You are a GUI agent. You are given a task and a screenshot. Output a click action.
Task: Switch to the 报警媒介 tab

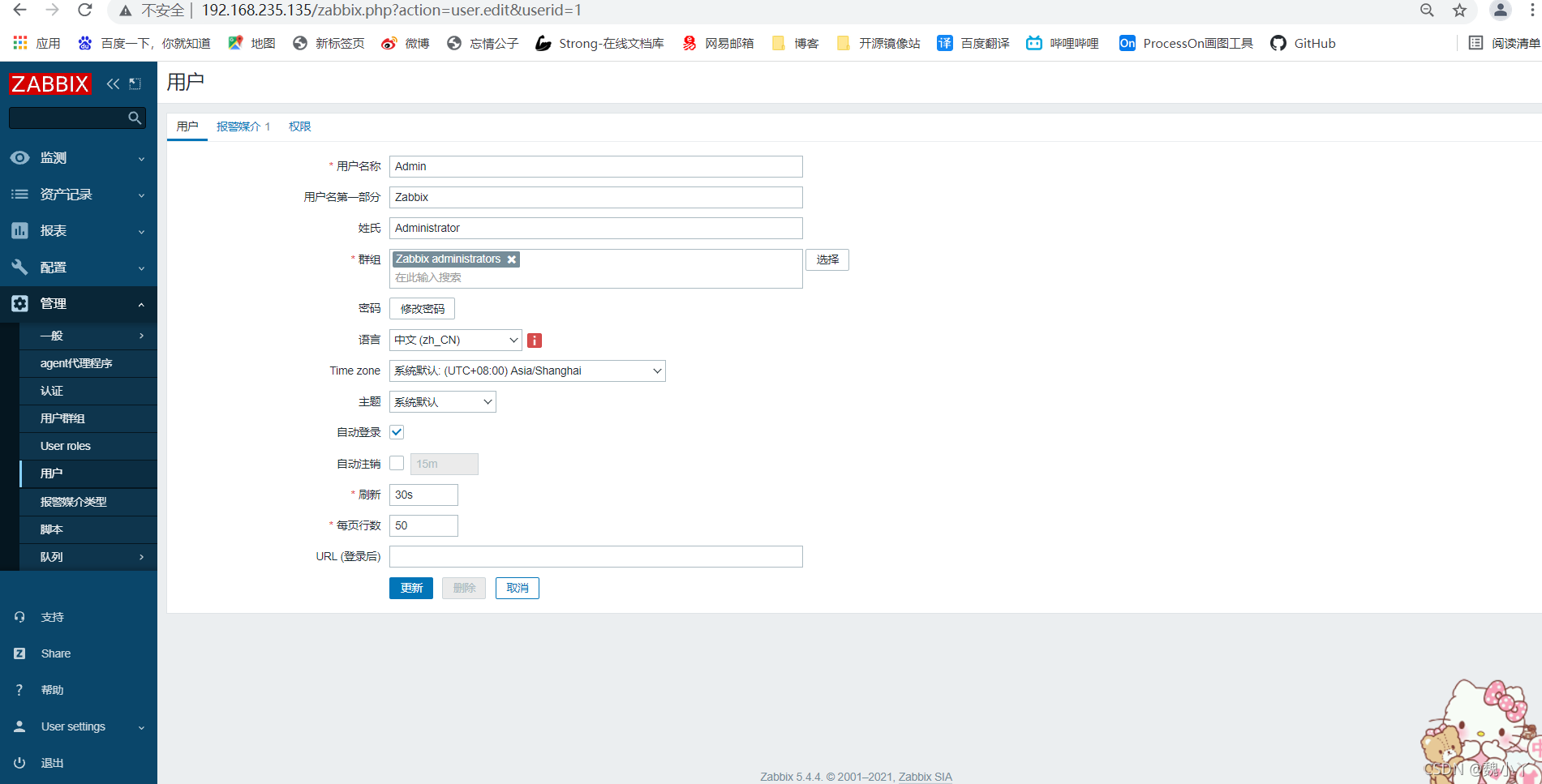click(x=243, y=126)
